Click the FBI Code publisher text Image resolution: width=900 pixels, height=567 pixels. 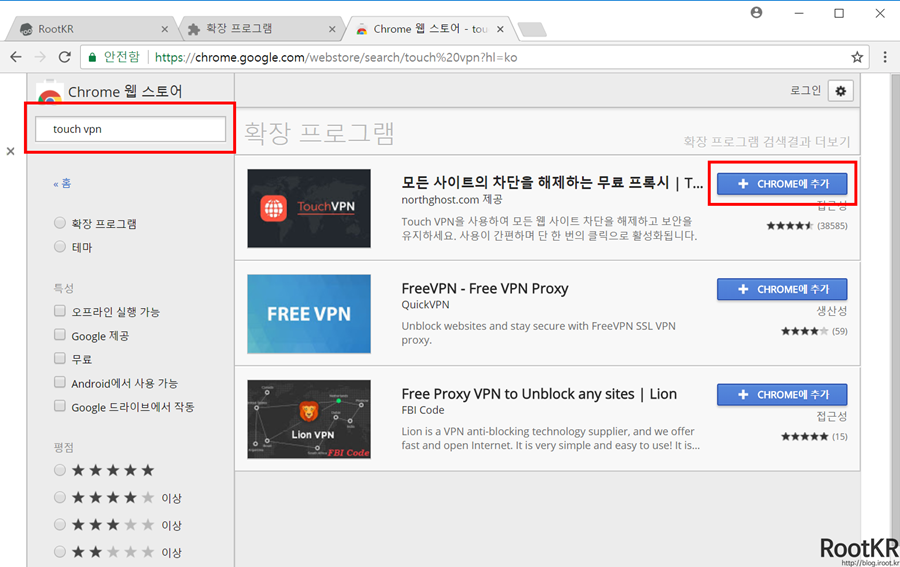pyautogui.click(x=423, y=410)
